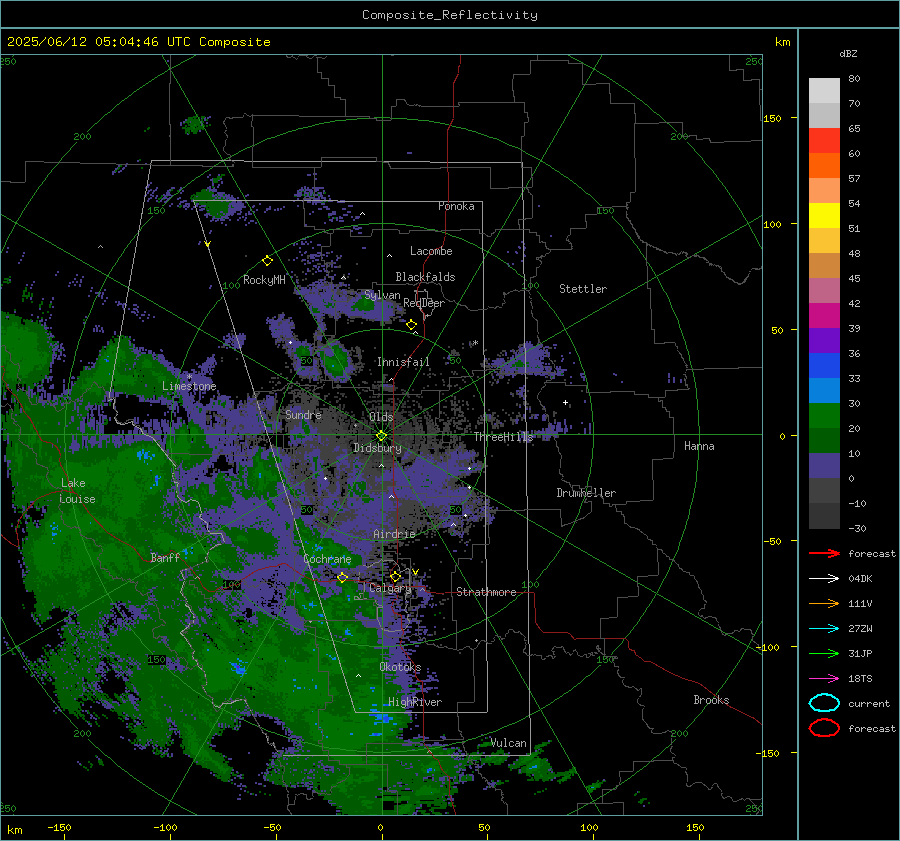
Task: Click the Hanna city label
Action: [x=699, y=445]
